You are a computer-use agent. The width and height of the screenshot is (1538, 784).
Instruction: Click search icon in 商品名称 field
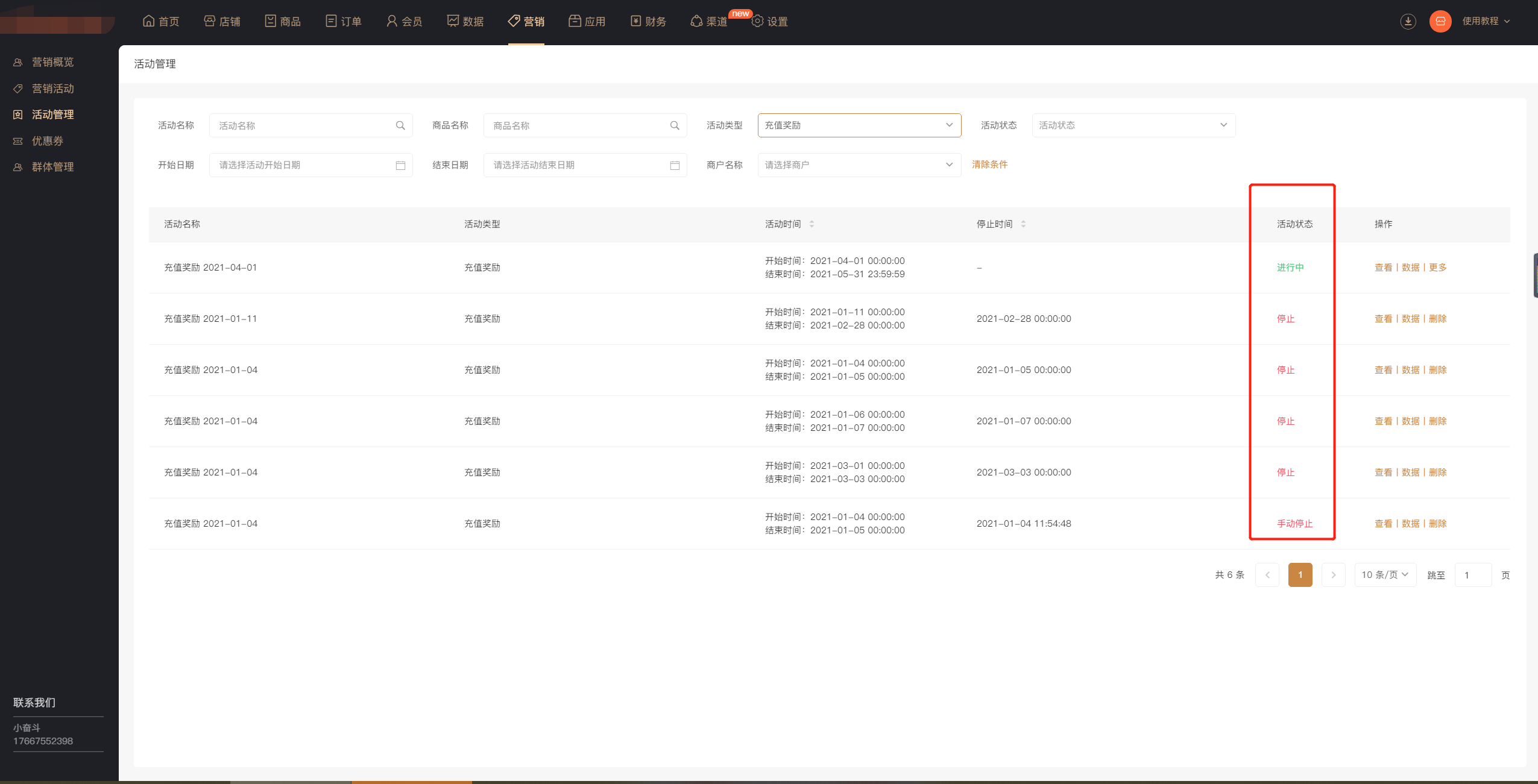click(675, 125)
